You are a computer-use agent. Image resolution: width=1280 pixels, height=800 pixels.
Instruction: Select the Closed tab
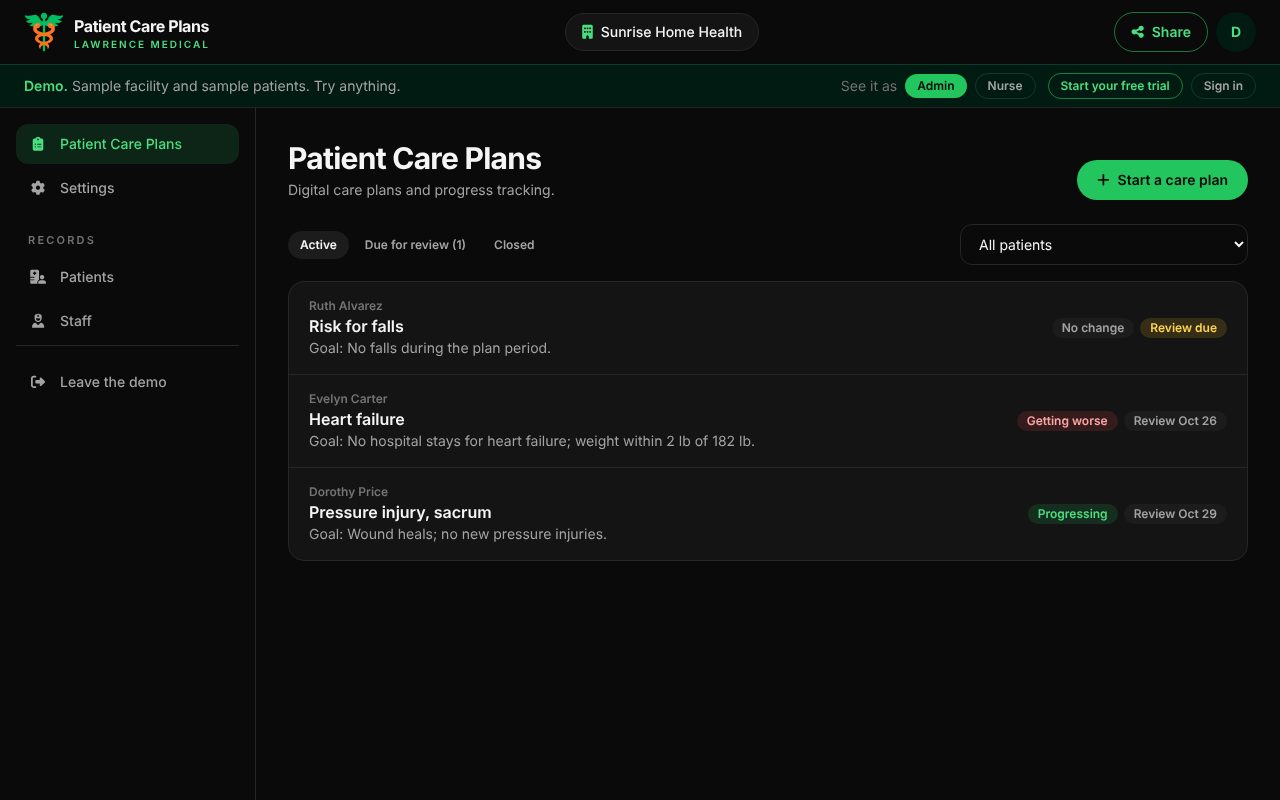[514, 245]
